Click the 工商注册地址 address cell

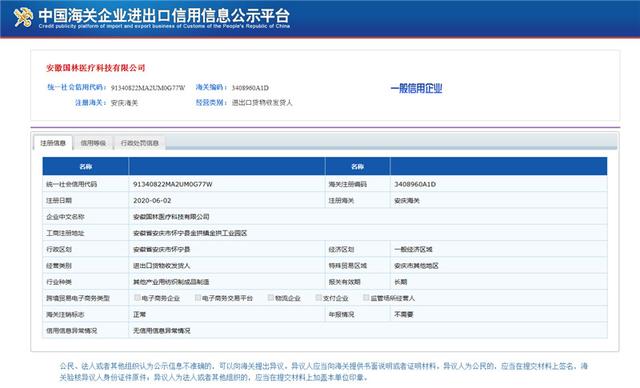pyautogui.click(x=368, y=233)
